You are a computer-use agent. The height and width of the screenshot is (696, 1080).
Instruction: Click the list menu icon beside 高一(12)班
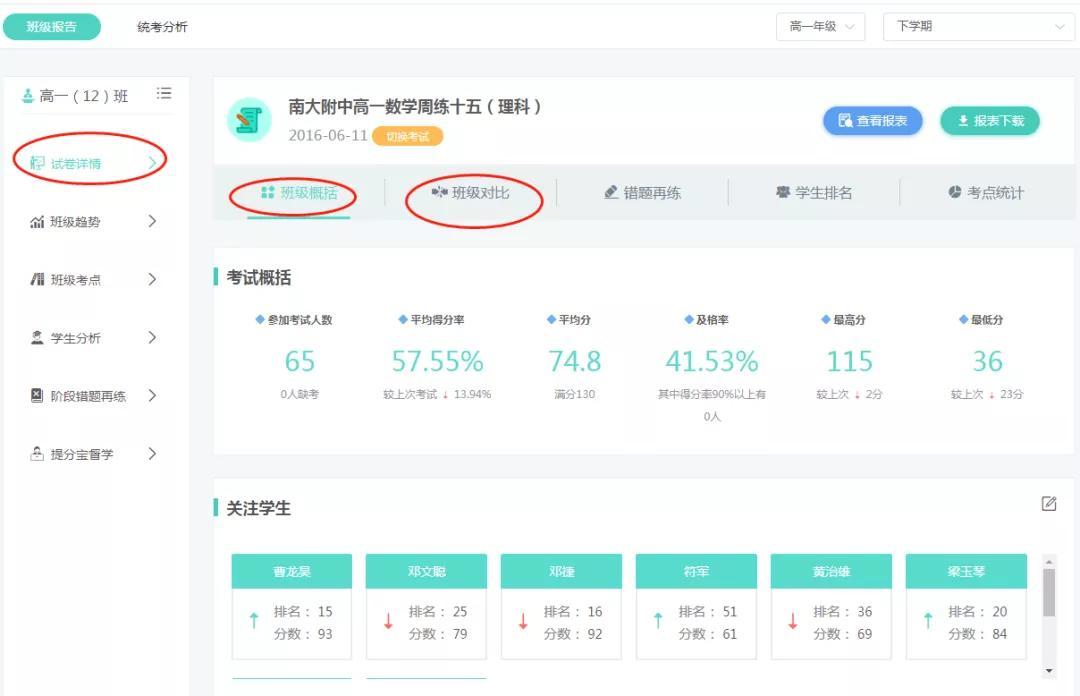coord(164,94)
